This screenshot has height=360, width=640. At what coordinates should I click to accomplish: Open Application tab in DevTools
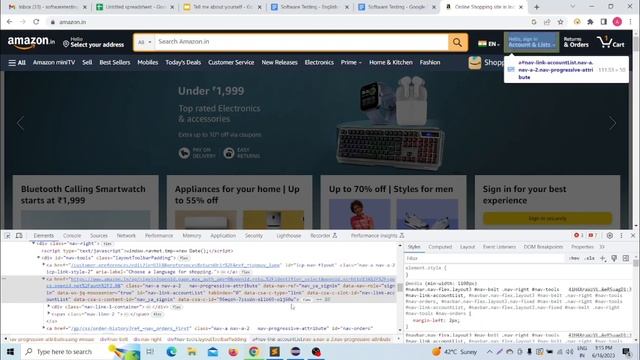point(223,236)
